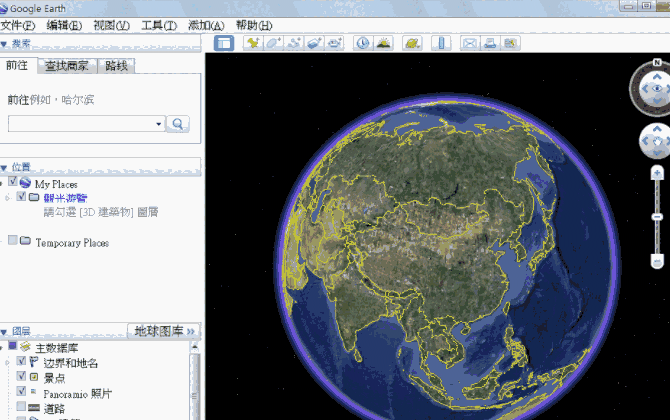Click the historical imagery clock icon
Image resolution: width=670 pixels, height=420 pixels.
coord(362,43)
